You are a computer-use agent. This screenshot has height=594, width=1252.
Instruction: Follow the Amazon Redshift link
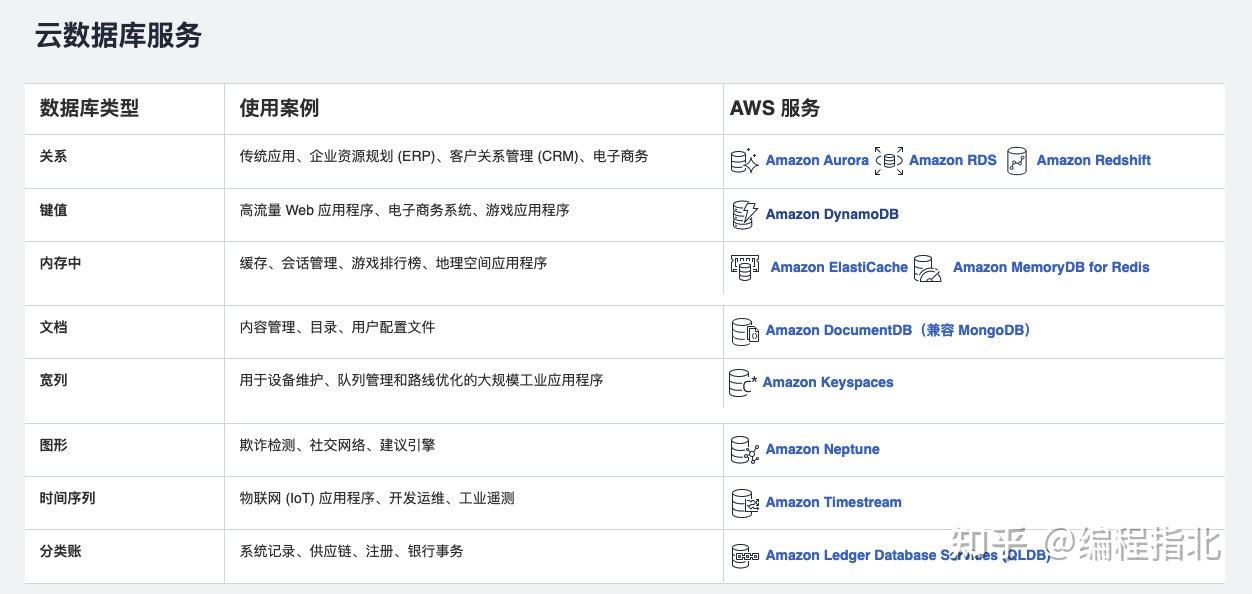(1093, 160)
